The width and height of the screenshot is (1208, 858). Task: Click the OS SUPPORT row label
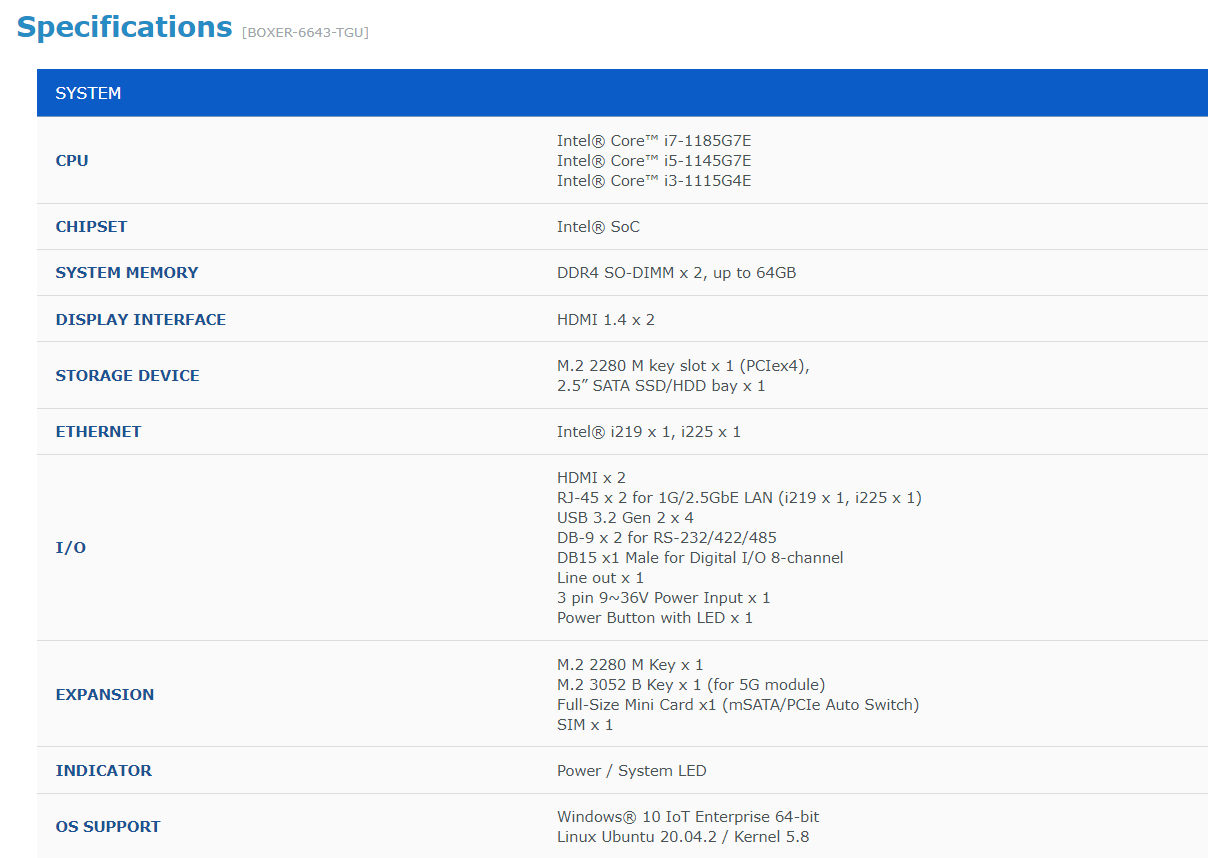coord(108,827)
